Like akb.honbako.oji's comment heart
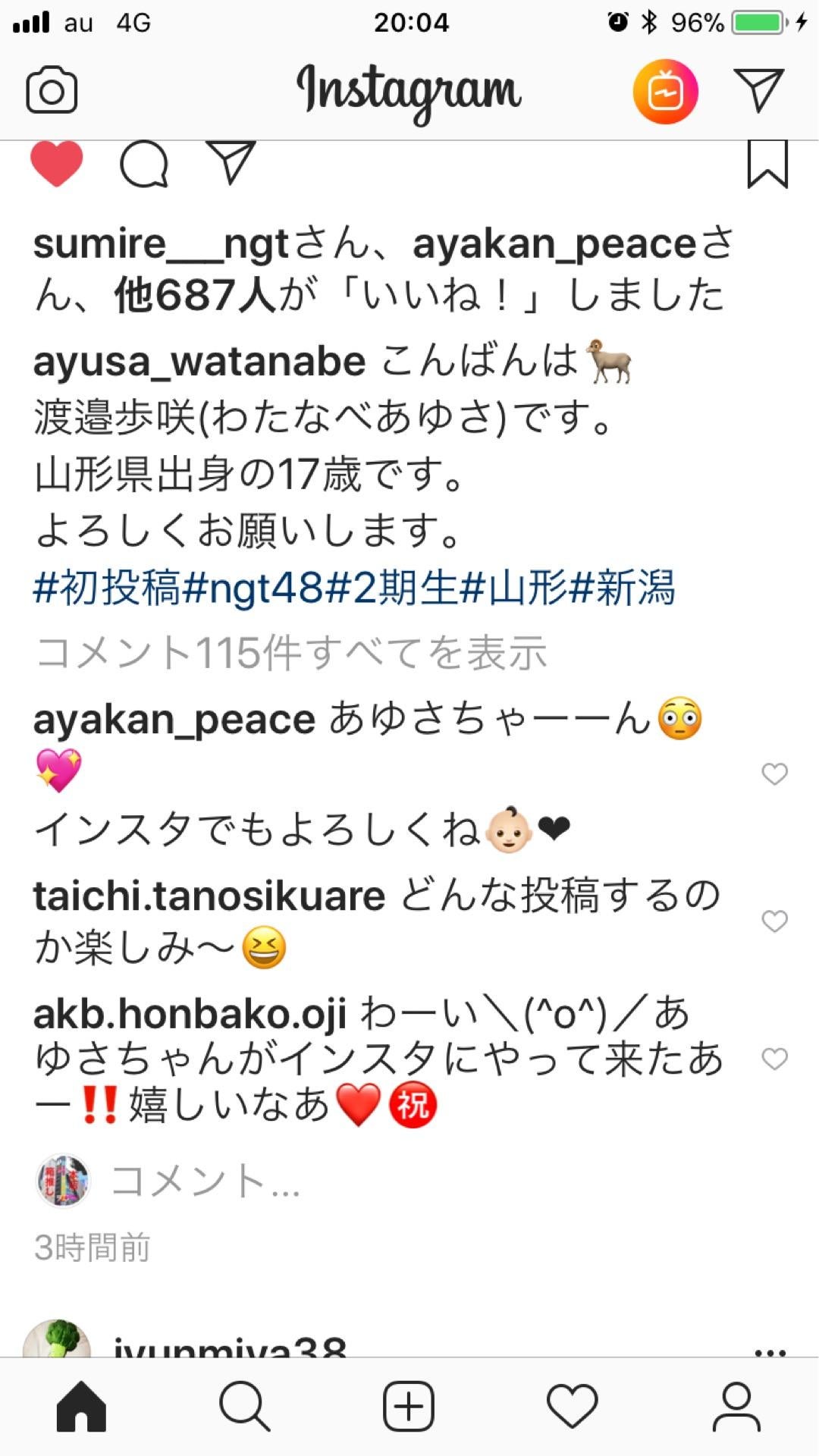819x1456 pixels. click(x=774, y=1059)
